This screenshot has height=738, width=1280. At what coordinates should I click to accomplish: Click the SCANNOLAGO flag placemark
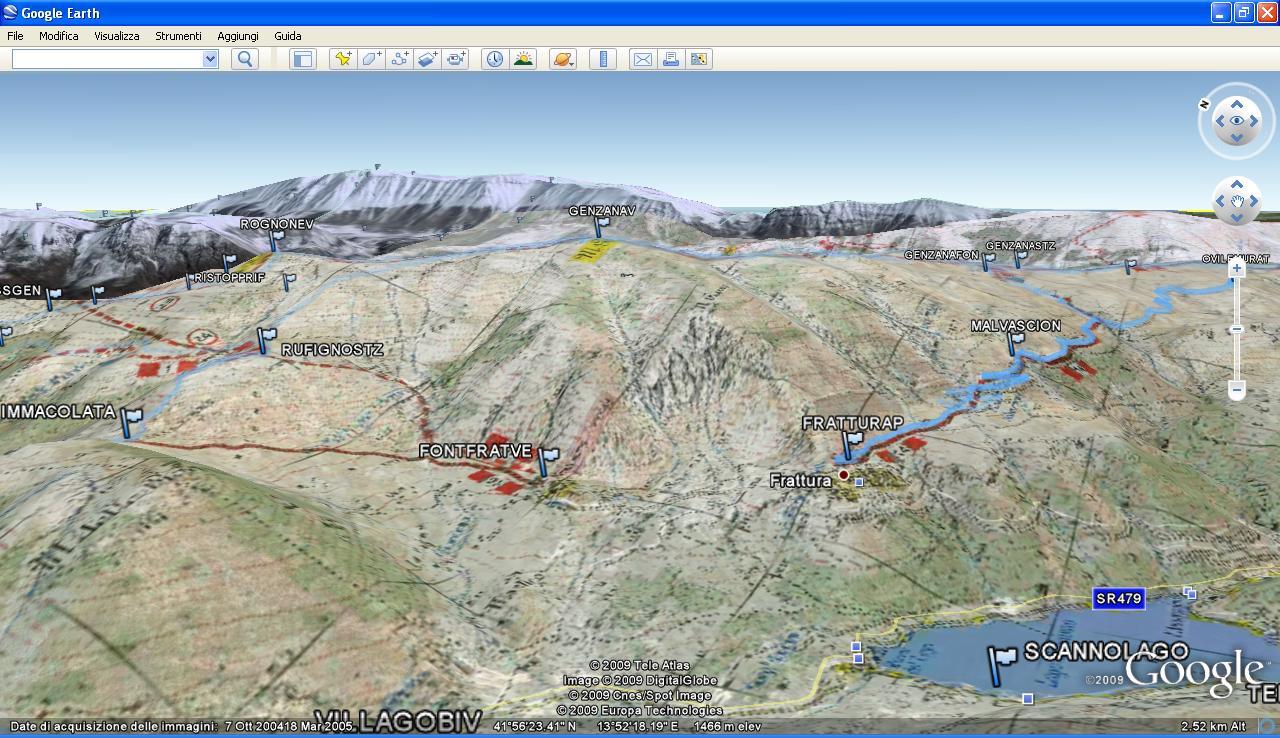1001,664
